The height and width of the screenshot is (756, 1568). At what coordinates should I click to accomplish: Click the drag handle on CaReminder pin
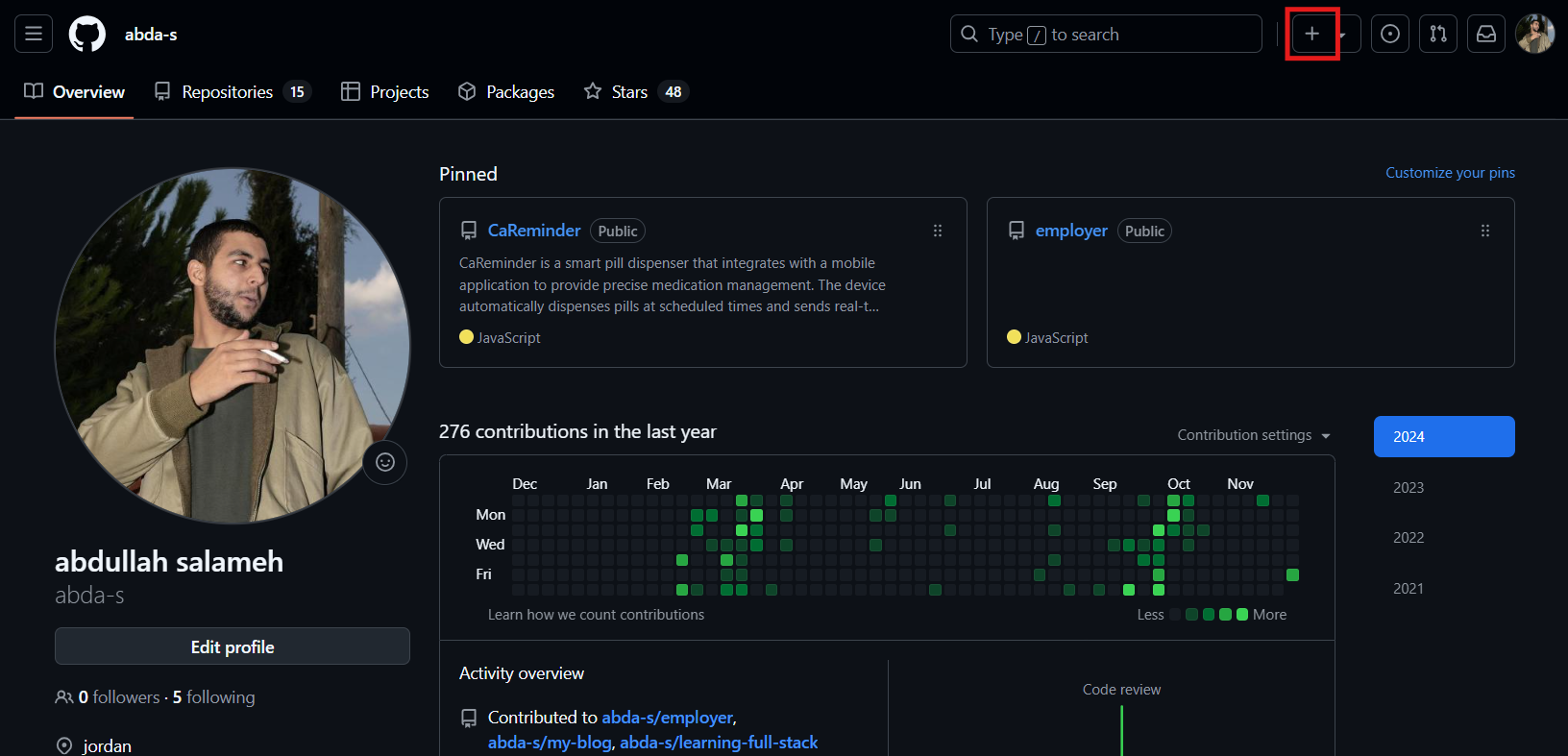(937, 231)
